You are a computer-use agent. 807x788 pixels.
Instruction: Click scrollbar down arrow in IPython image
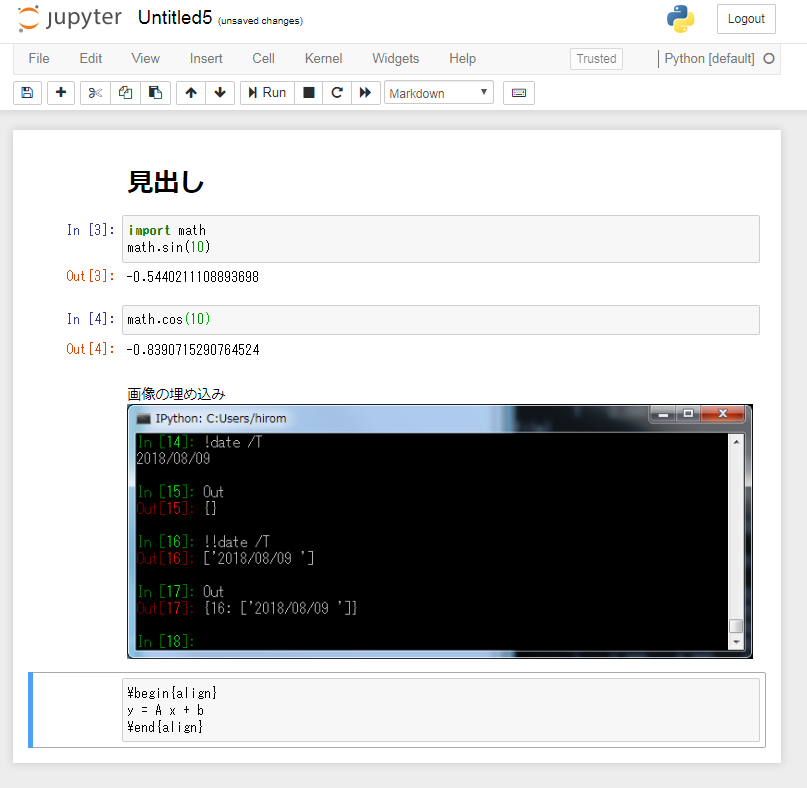[x=736, y=642]
